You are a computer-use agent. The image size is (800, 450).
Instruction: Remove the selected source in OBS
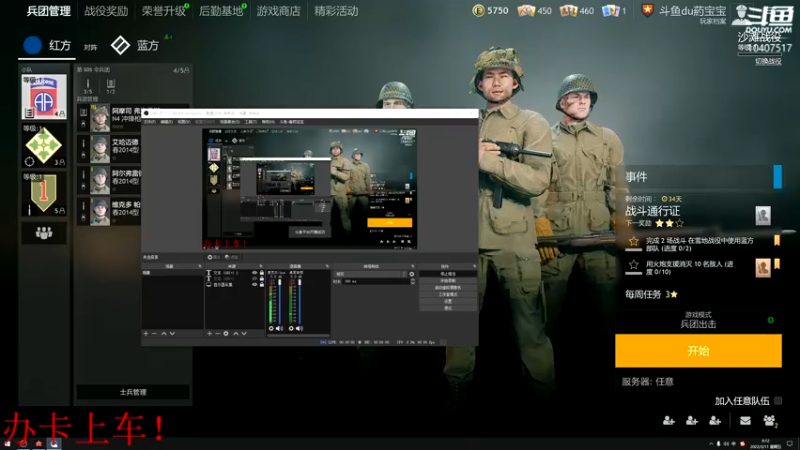[217, 334]
